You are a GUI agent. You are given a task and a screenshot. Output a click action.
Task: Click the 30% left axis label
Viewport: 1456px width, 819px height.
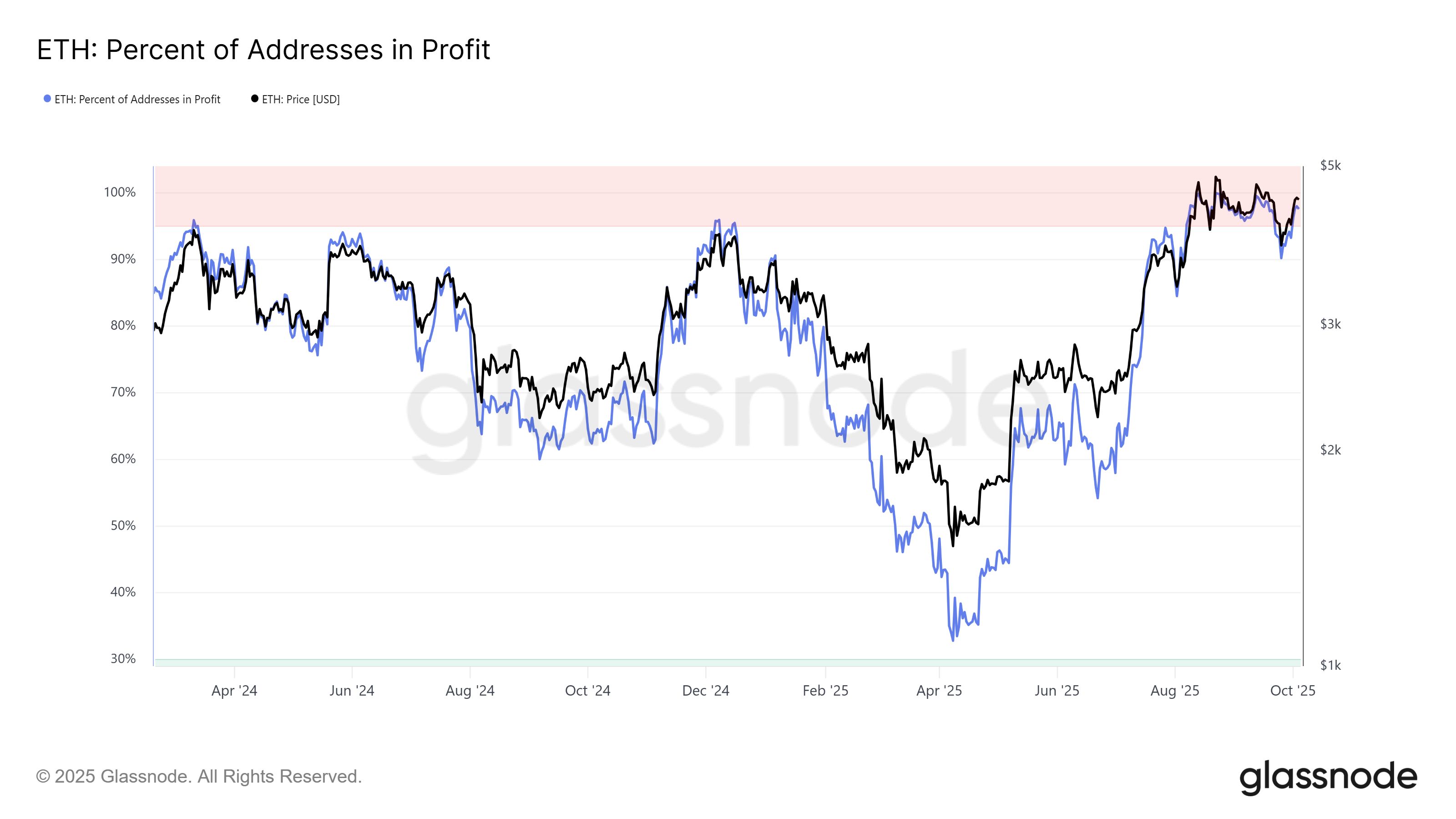pos(123,658)
